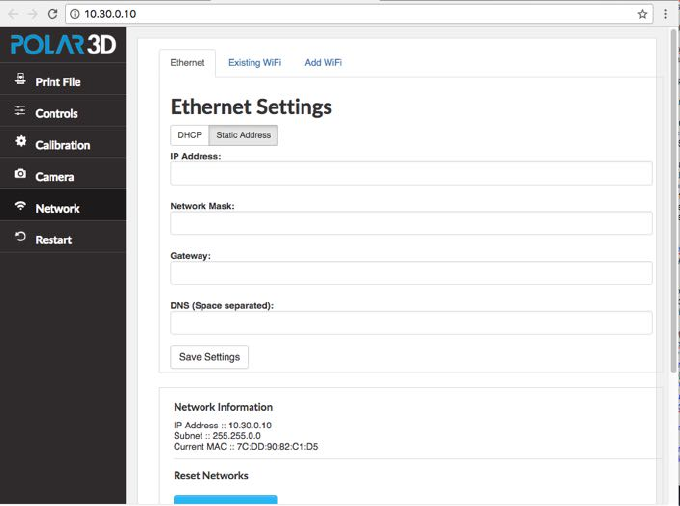Open the Chrome three-dot menu
This screenshot has height=506, width=680.
pos(666,15)
